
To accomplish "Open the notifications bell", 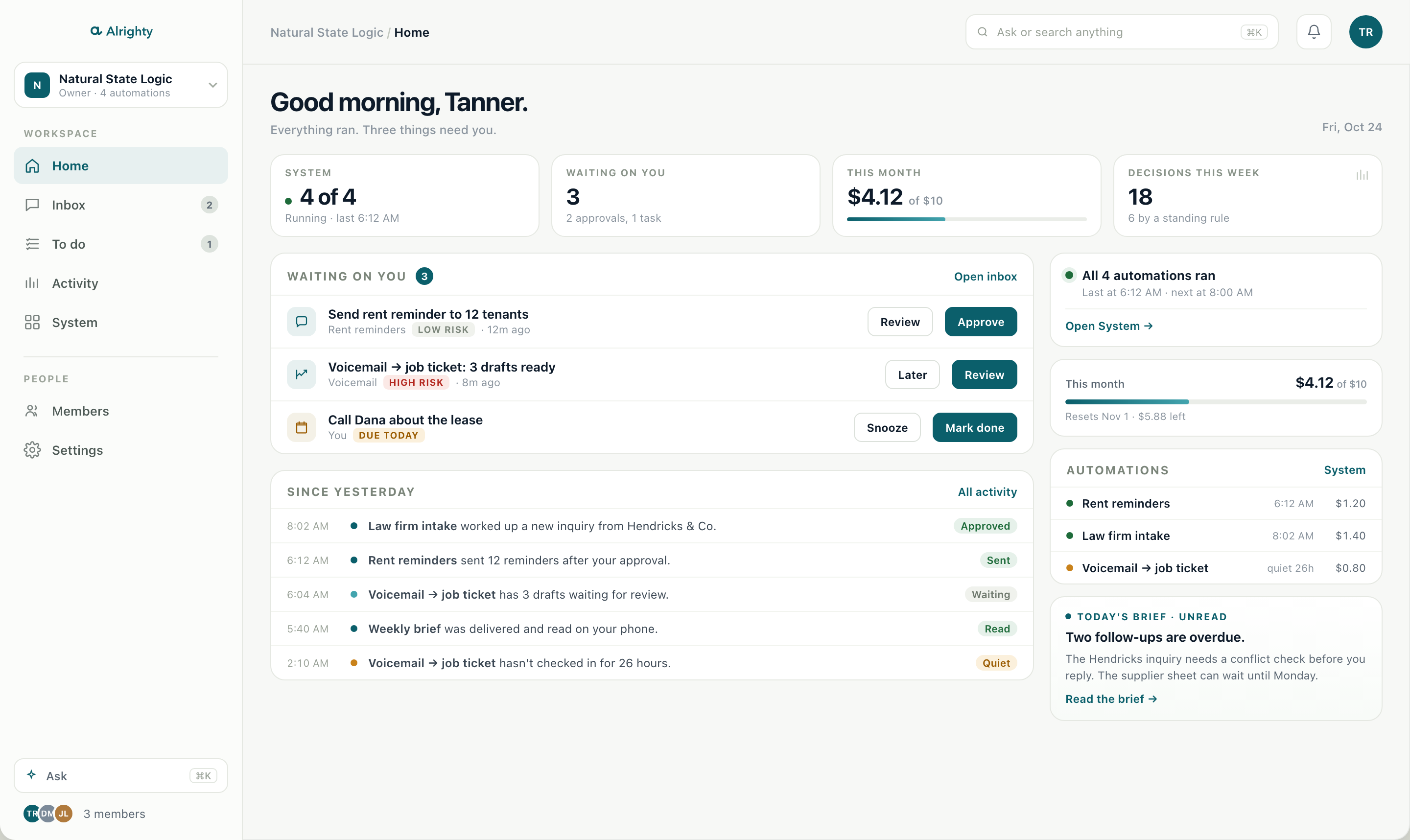I will [1313, 32].
